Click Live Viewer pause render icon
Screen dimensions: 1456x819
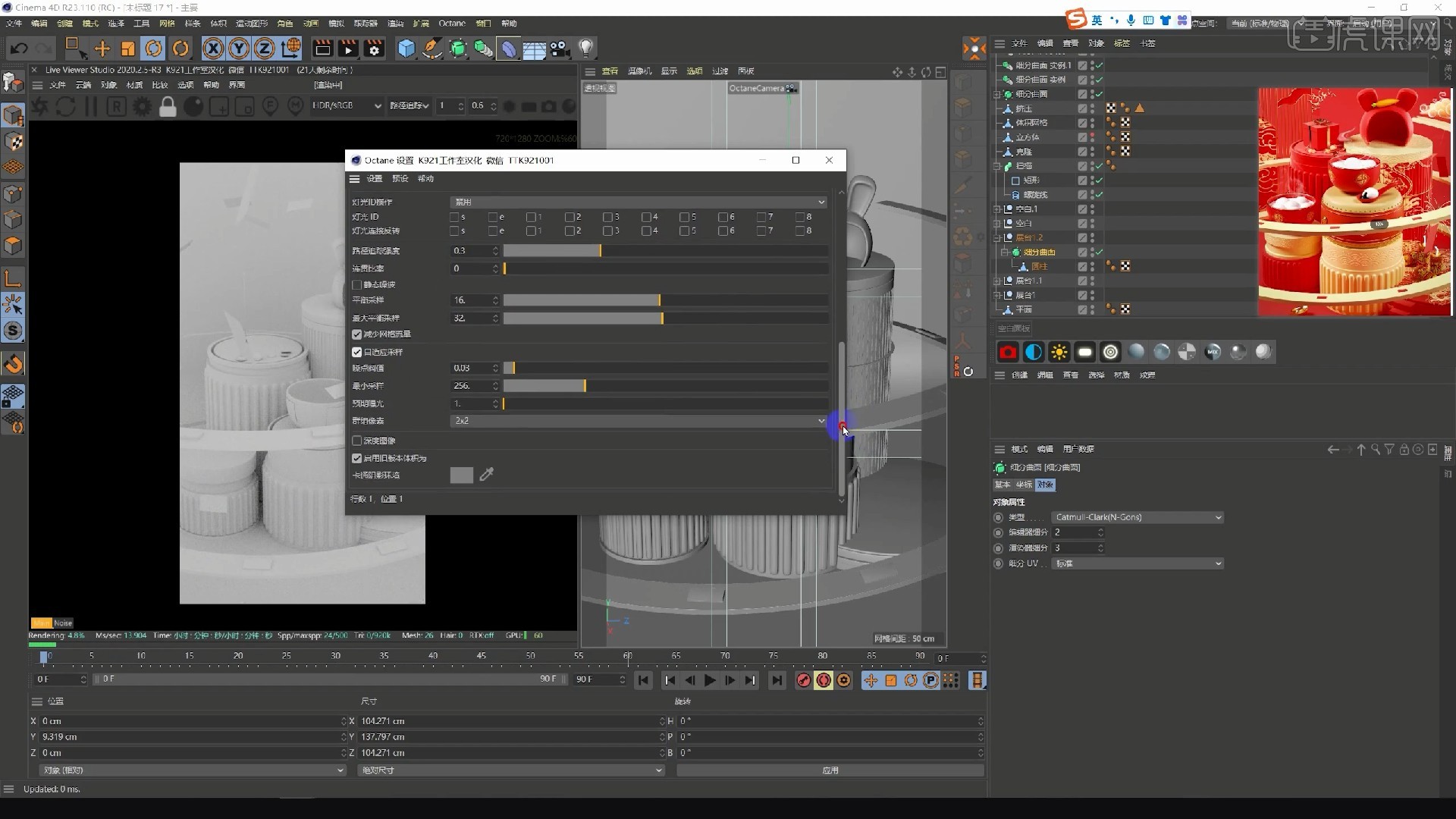(x=91, y=106)
